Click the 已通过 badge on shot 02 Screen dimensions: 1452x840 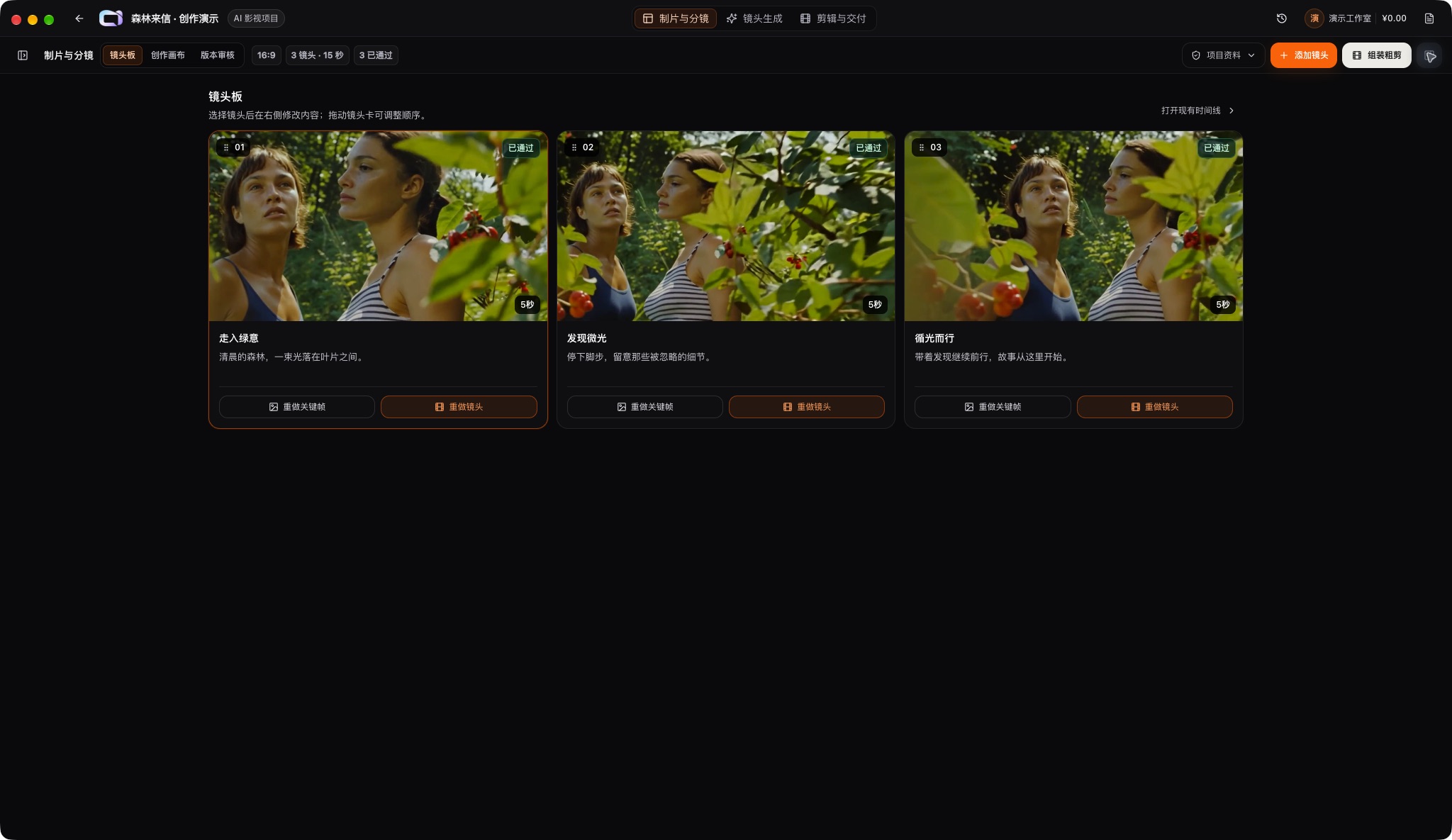point(869,148)
